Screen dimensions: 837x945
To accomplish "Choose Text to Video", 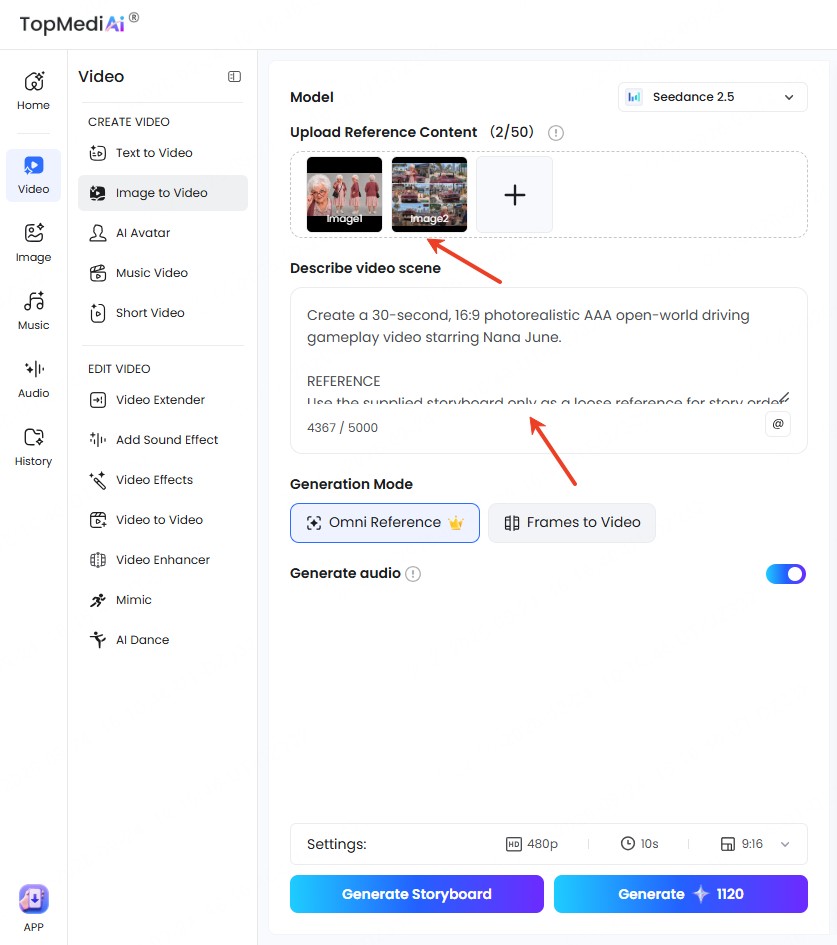I will pyautogui.click(x=162, y=153).
